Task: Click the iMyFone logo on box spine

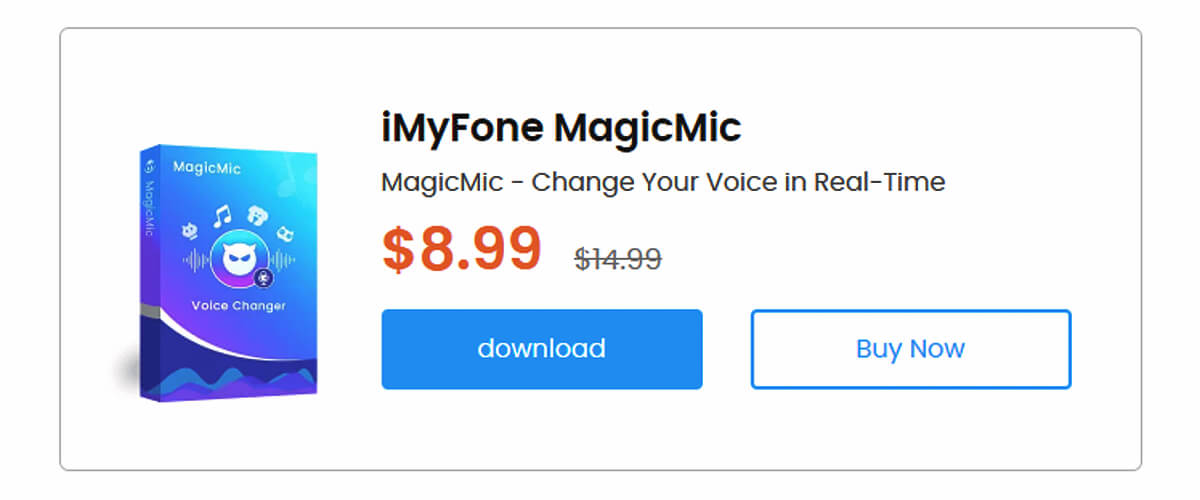Action: (148, 166)
